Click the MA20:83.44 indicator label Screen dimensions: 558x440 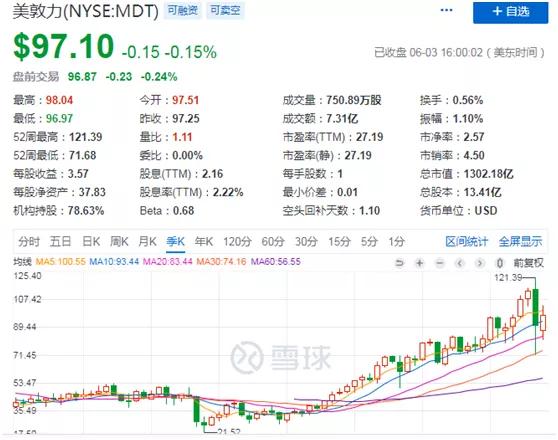168,262
